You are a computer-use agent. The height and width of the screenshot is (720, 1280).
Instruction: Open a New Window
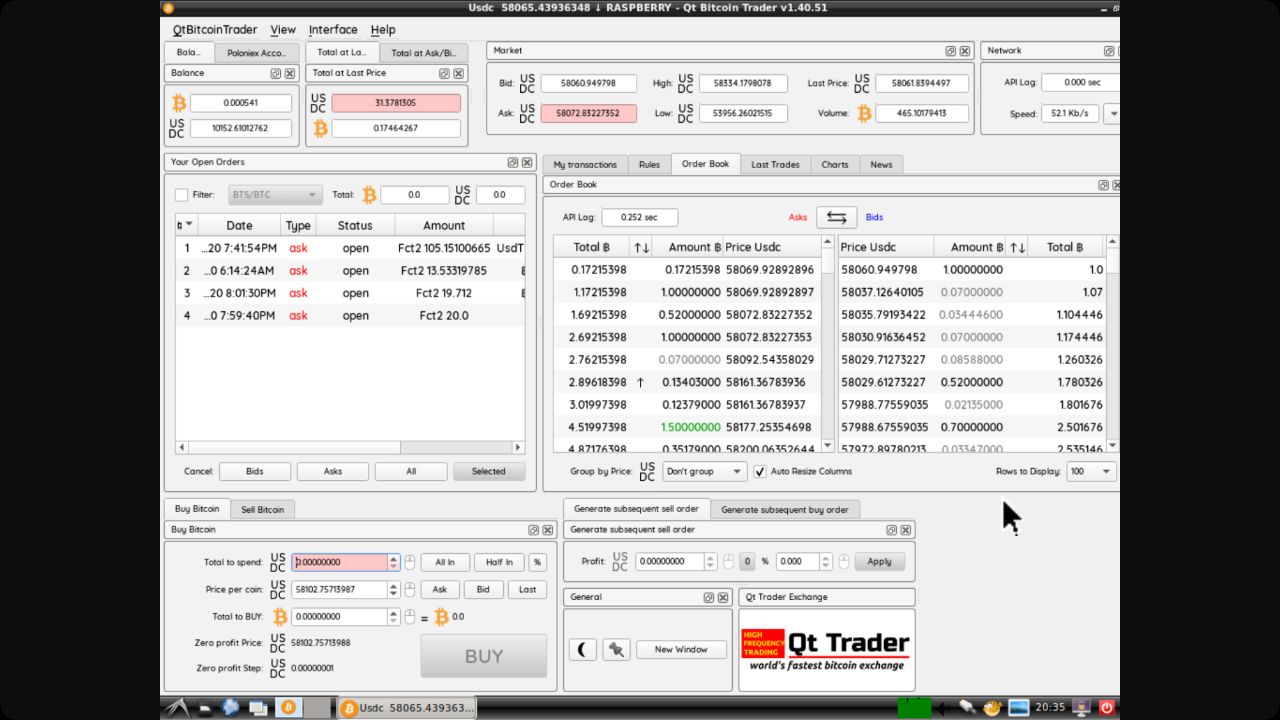click(681, 650)
